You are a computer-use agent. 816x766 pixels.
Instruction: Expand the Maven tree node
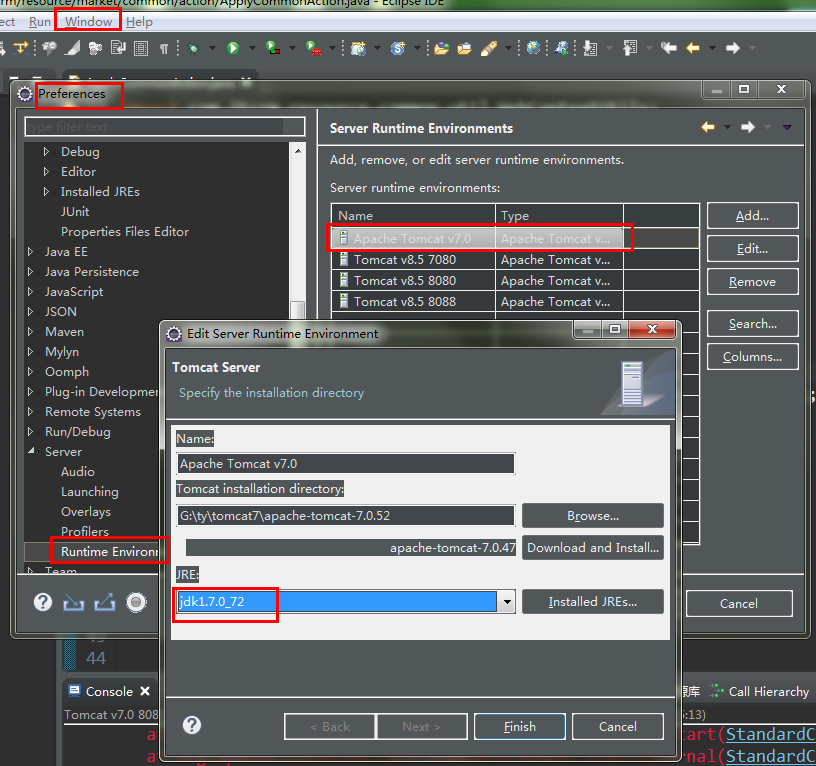click(30, 331)
